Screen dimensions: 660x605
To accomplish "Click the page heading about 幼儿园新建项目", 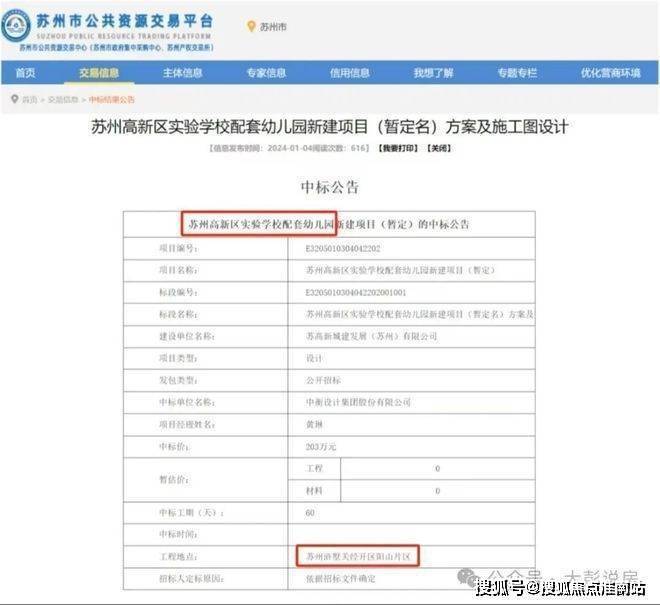I will click(x=330, y=127).
